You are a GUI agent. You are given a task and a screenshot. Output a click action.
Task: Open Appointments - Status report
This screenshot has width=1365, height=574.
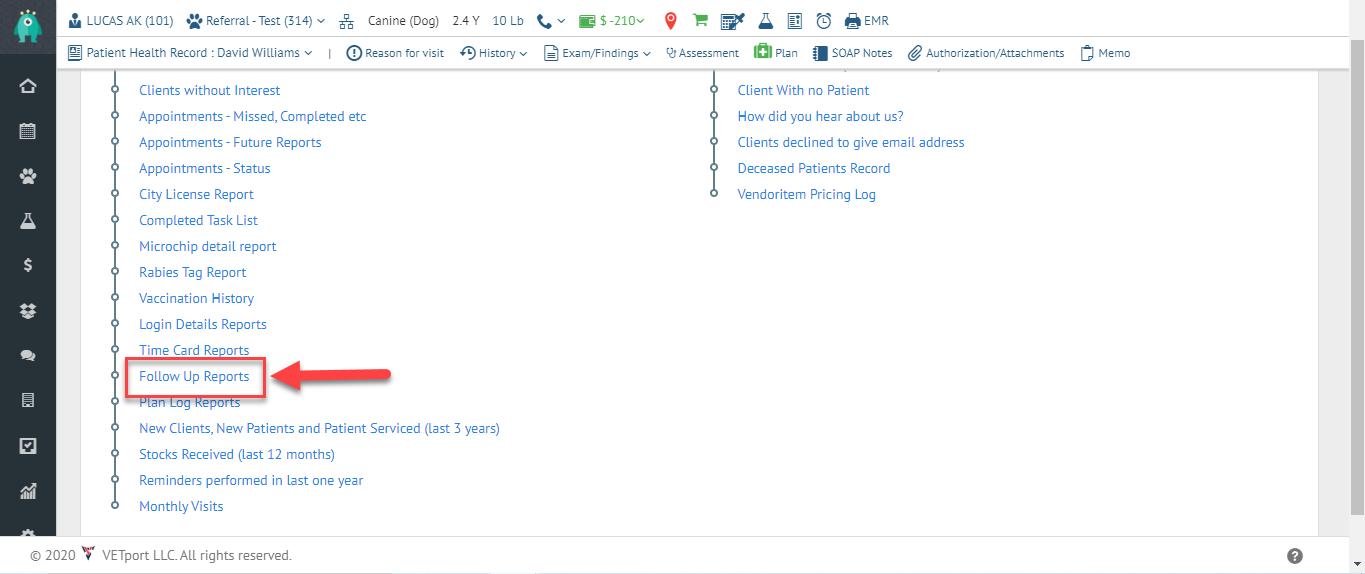click(205, 168)
